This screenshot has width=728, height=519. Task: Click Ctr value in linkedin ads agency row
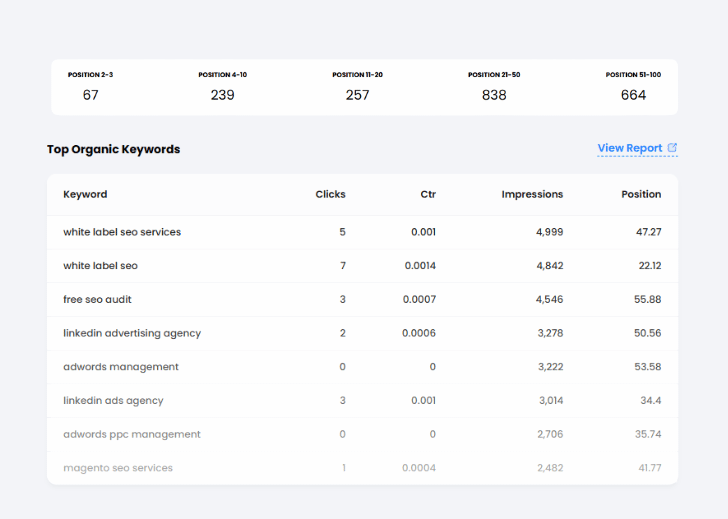coord(423,401)
